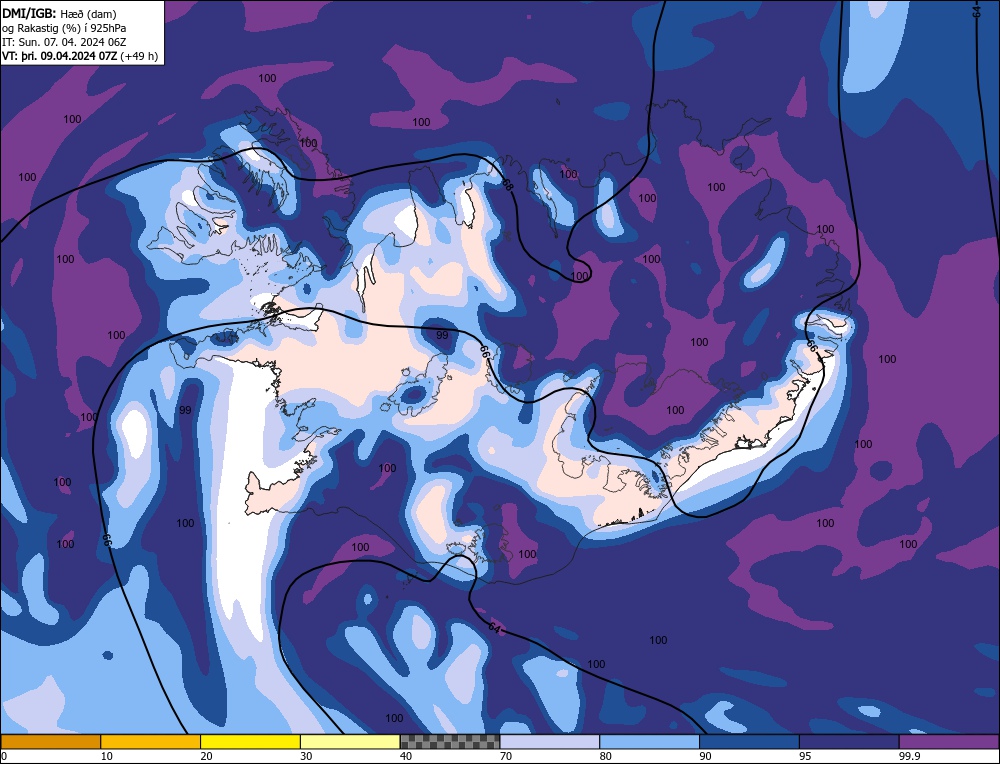The height and width of the screenshot is (764, 1000).
Task: Select the checkered gray 40–70 legend swatch
Action: pos(450,742)
